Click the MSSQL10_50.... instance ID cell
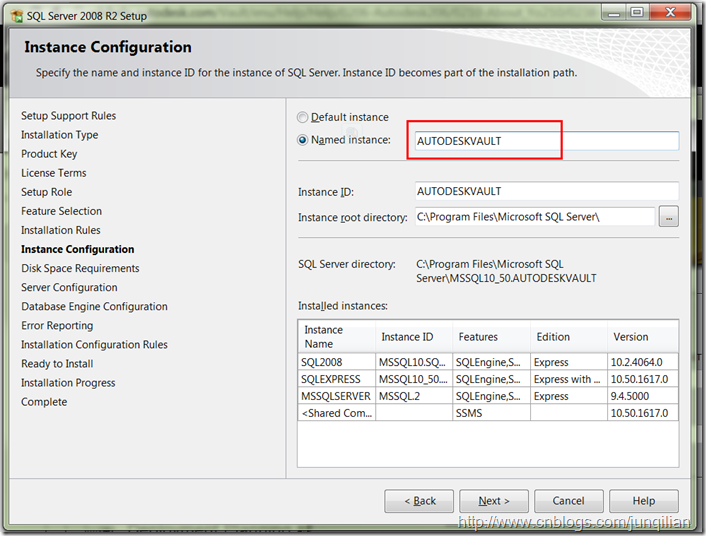This screenshot has height=536, width=706. click(x=414, y=379)
